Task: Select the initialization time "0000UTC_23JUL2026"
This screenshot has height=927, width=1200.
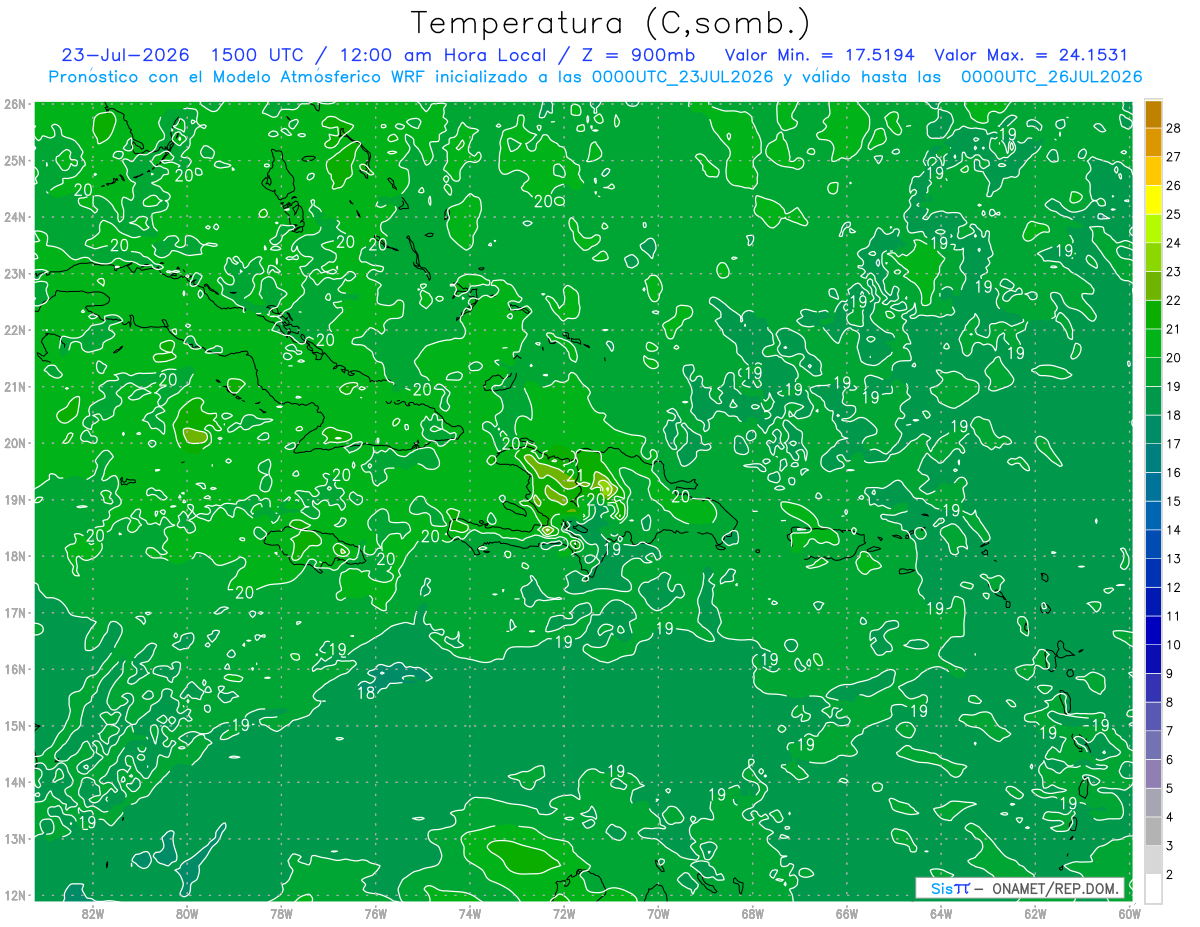Action: click(x=682, y=77)
